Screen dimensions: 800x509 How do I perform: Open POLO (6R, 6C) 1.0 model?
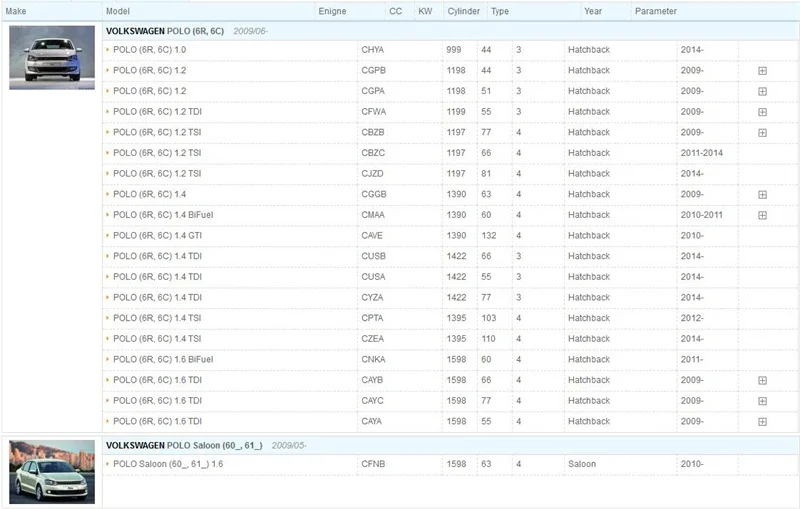[x=149, y=50]
